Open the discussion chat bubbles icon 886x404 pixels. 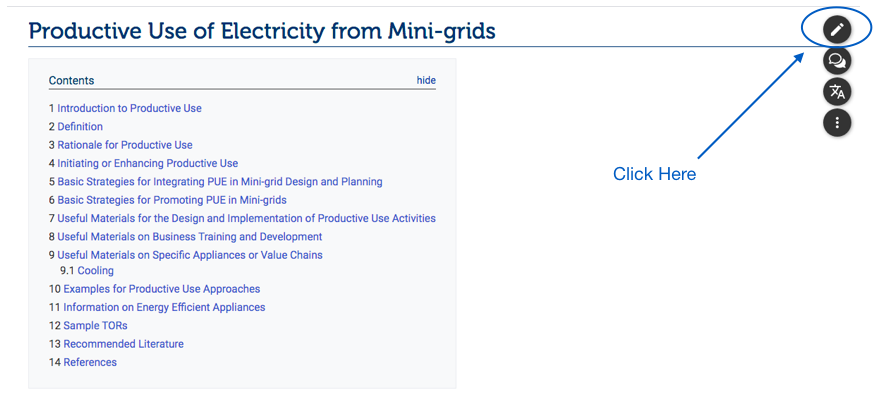pos(837,61)
